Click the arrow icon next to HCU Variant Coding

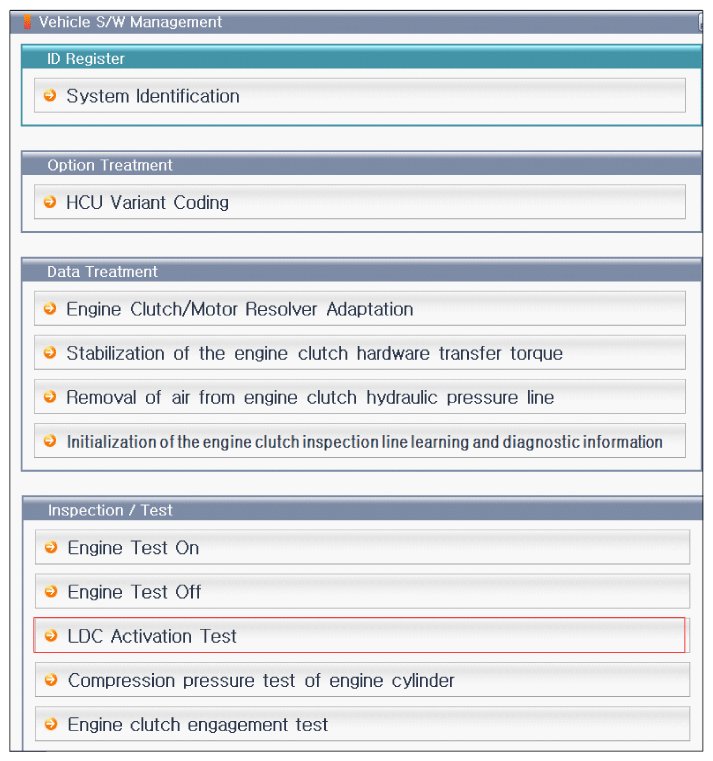(x=50, y=202)
